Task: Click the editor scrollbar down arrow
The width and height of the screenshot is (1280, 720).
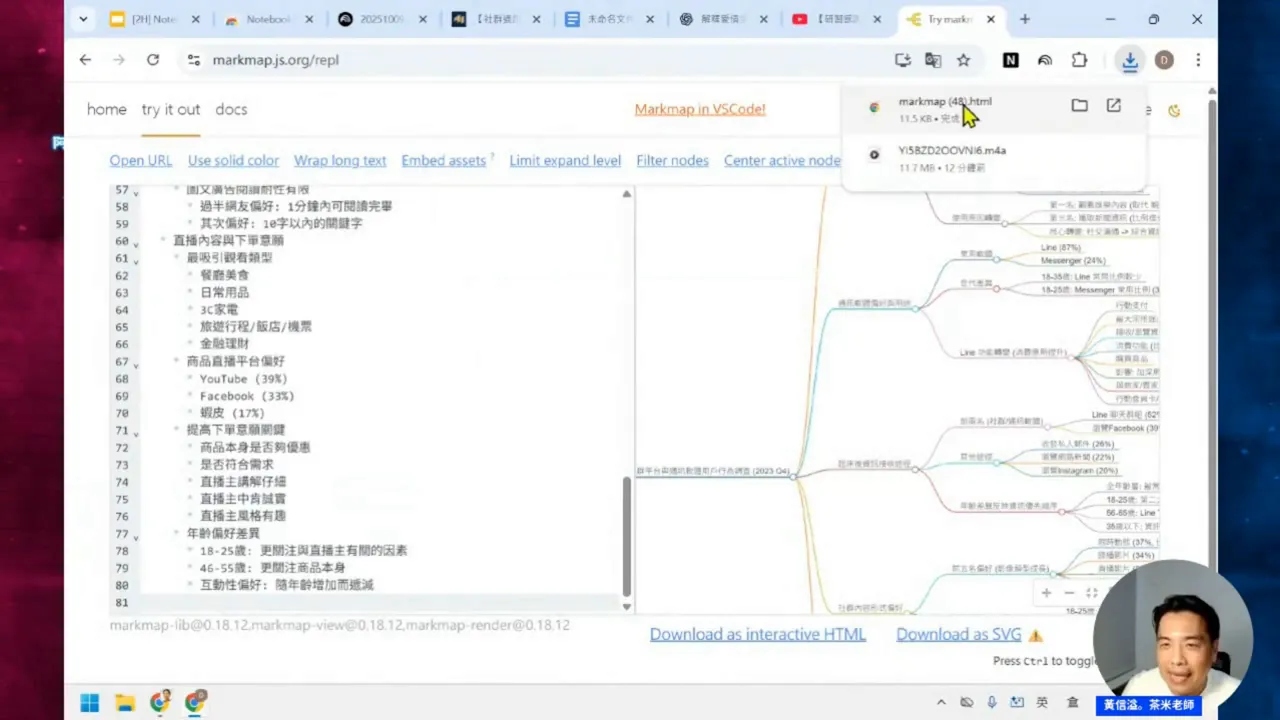Action: (627, 606)
